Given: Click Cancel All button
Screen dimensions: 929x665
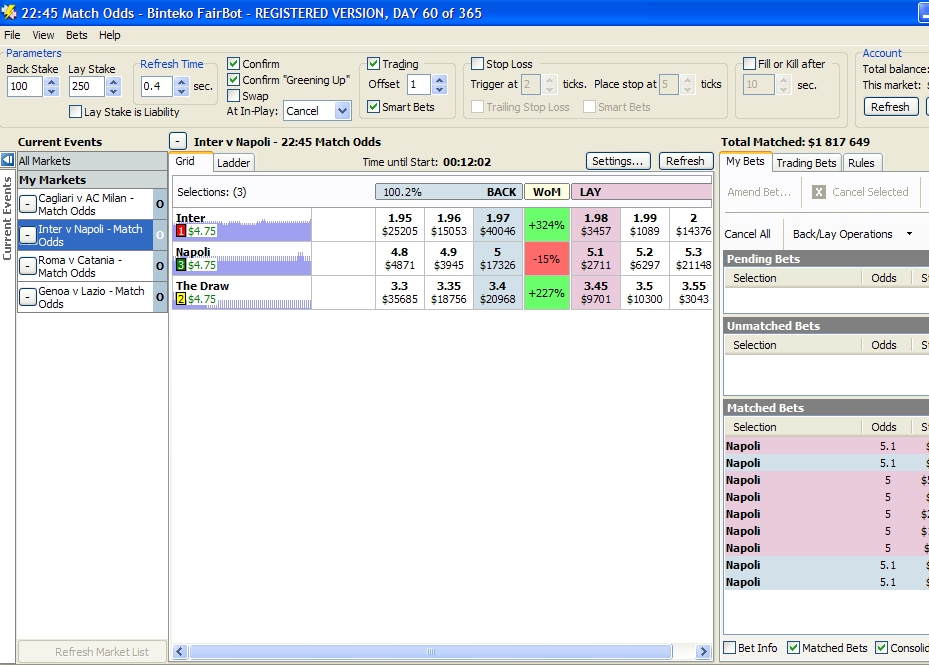Looking at the screenshot, I should click(x=747, y=234).
